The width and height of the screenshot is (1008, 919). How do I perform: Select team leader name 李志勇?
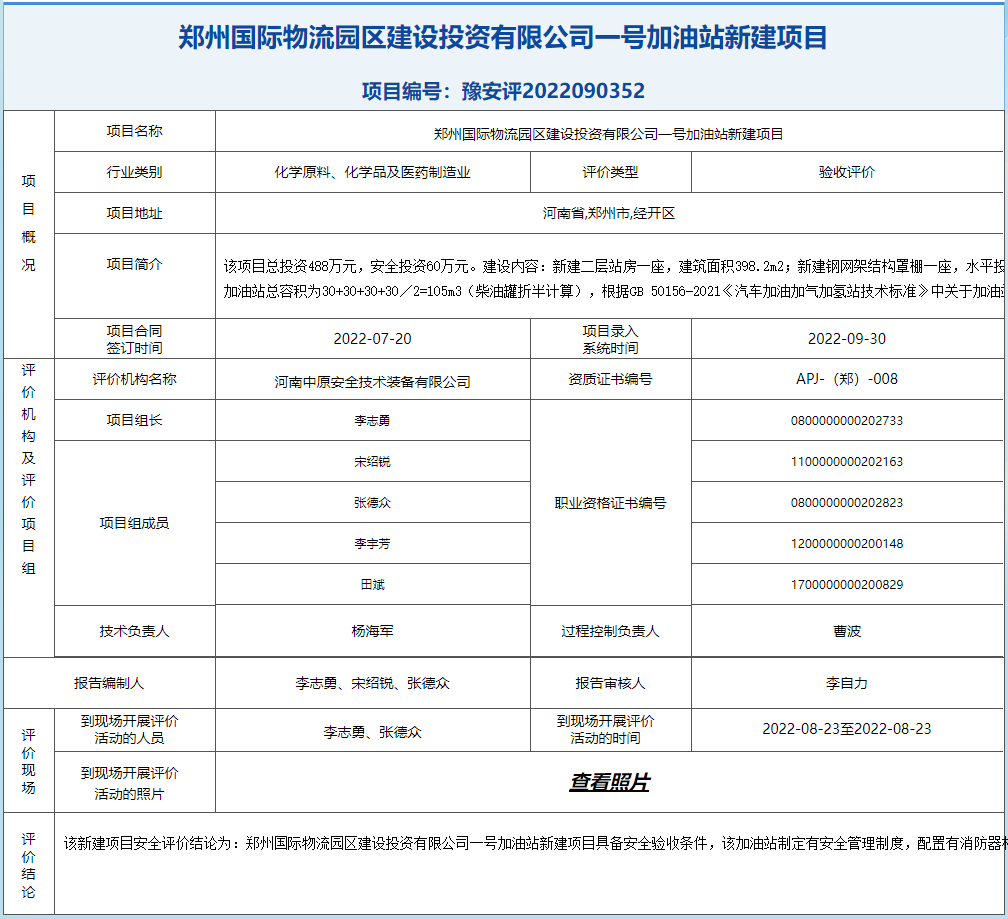(373, 421)
